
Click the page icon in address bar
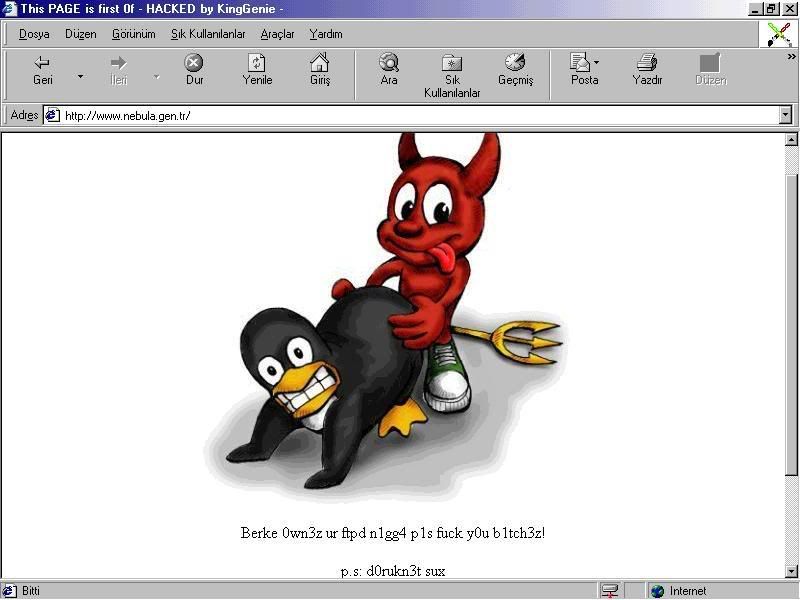(53, 116)
